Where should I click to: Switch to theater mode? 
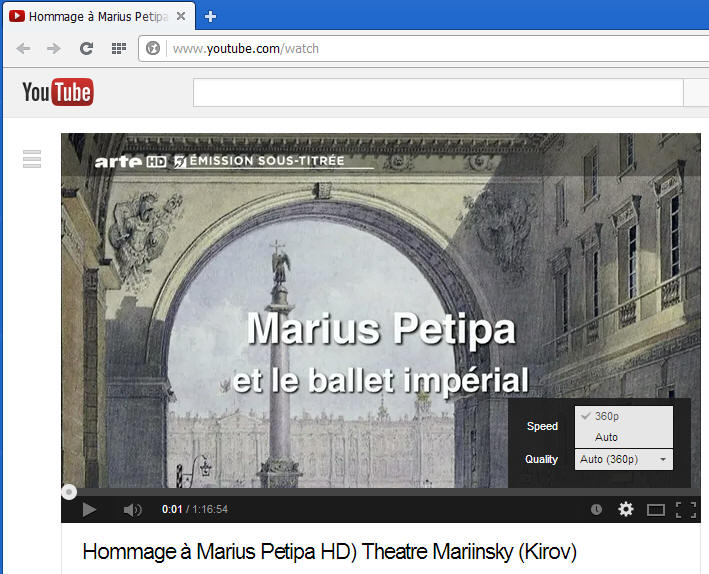point(656,510)
